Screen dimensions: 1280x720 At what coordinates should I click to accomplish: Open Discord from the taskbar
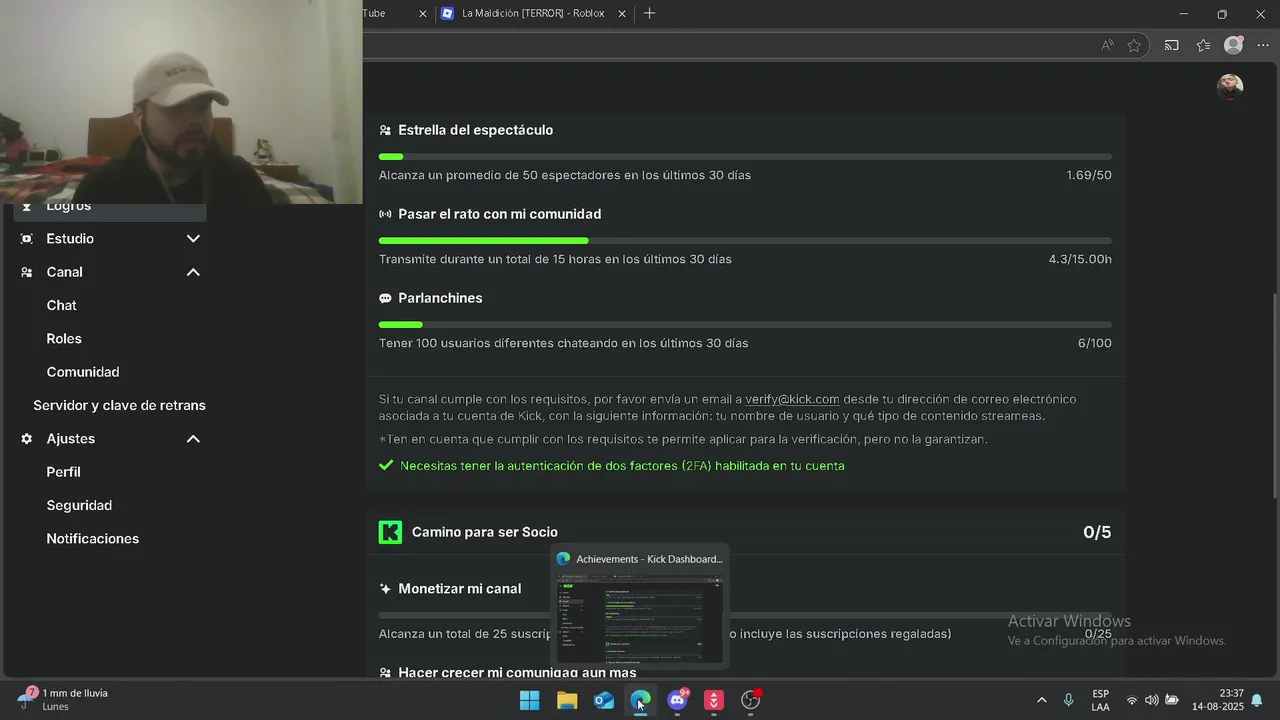[678, 700]
